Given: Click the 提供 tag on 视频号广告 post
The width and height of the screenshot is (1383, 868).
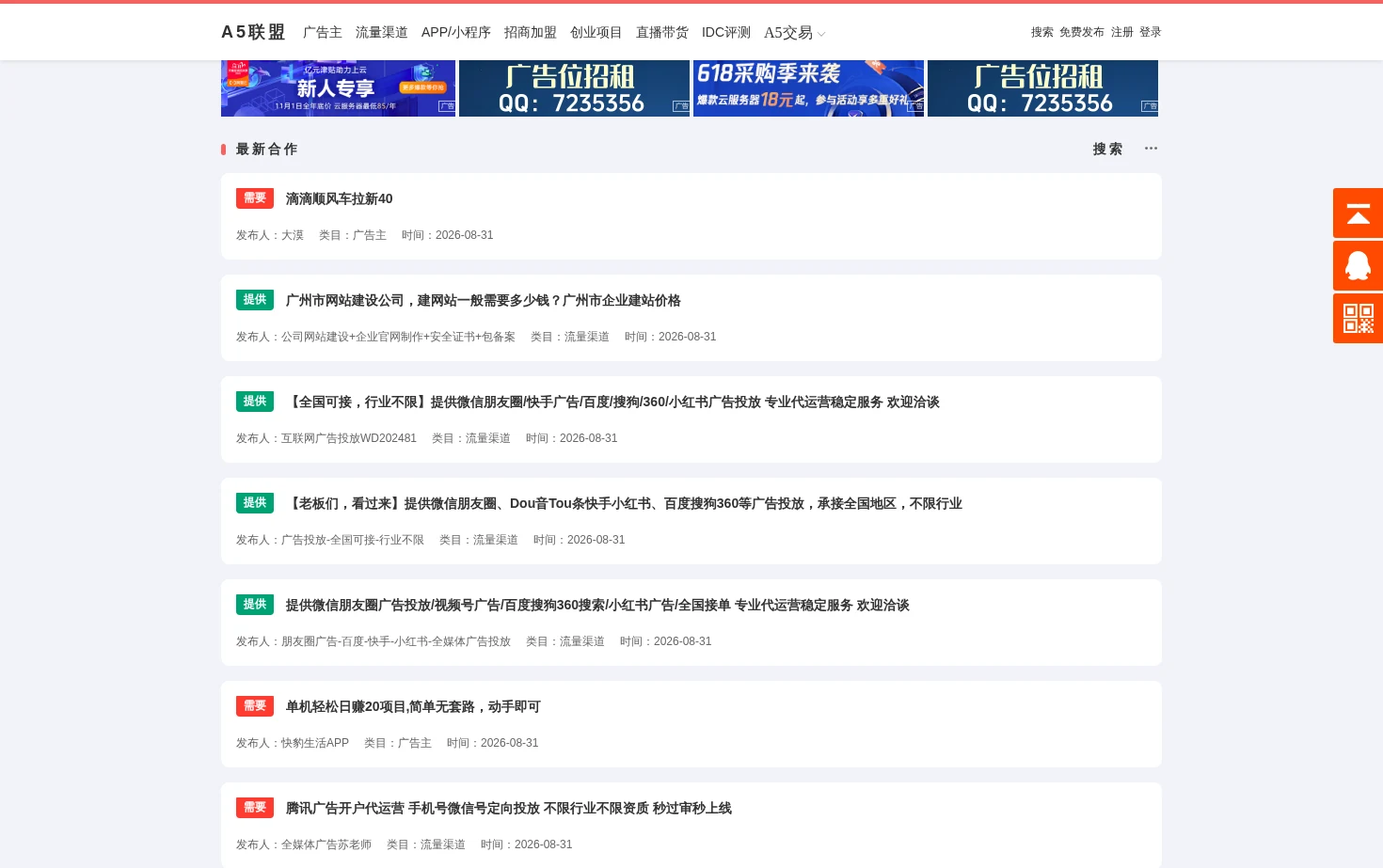Looking at the screenshot, I should pyautogui.click(x=255, y=605).
